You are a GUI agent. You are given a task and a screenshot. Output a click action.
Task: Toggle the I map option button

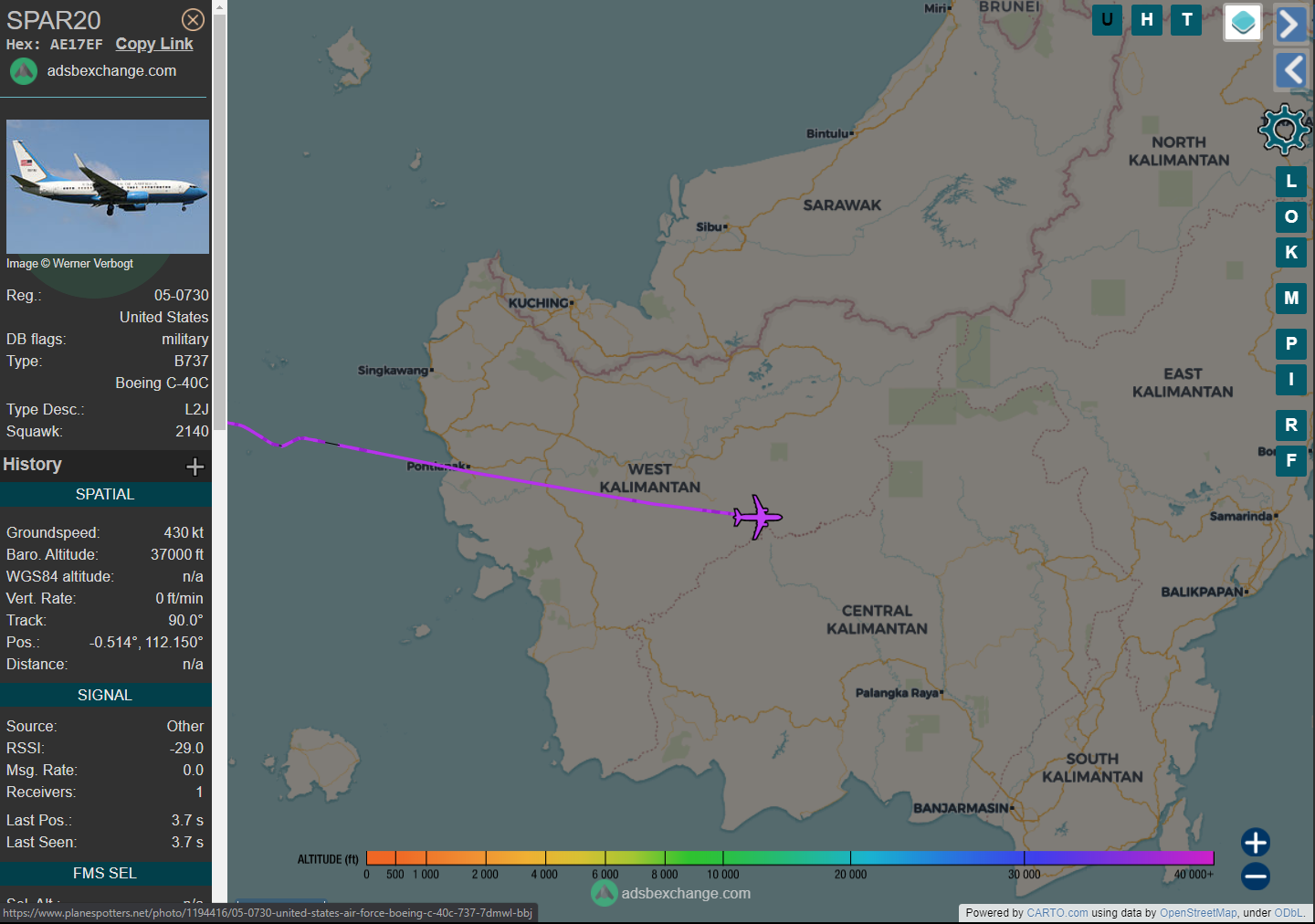tap(1291, 380)
